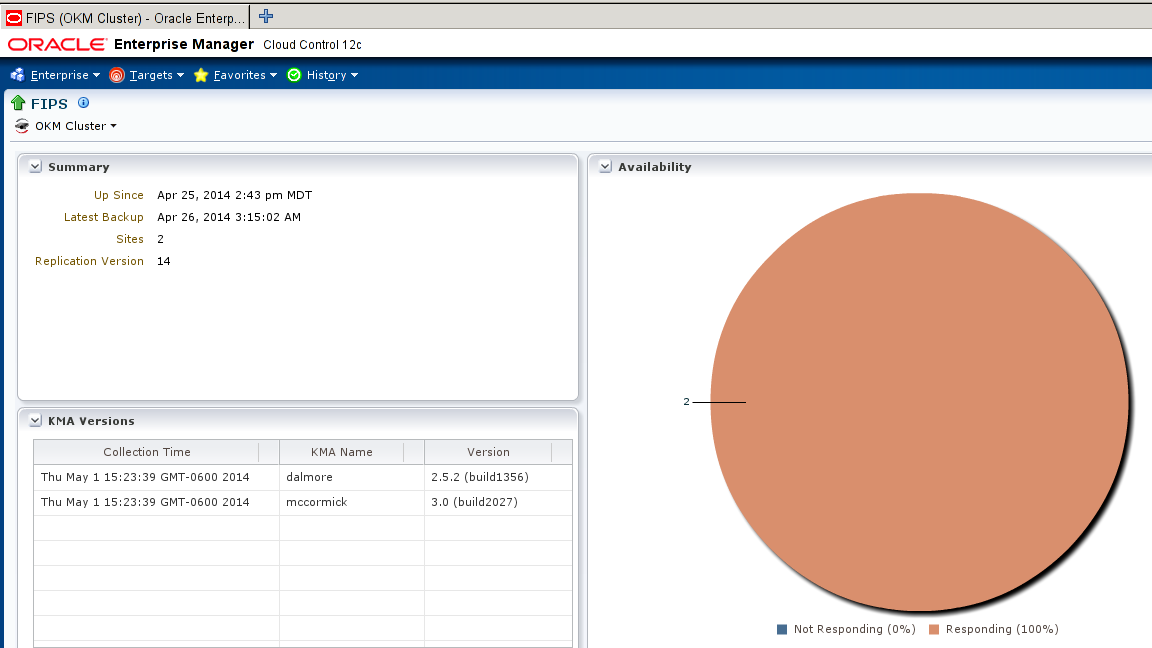Select the FIPS (OKM Cluster) browser tab
The image size is (1152, 648).
(x=126, y=18)
